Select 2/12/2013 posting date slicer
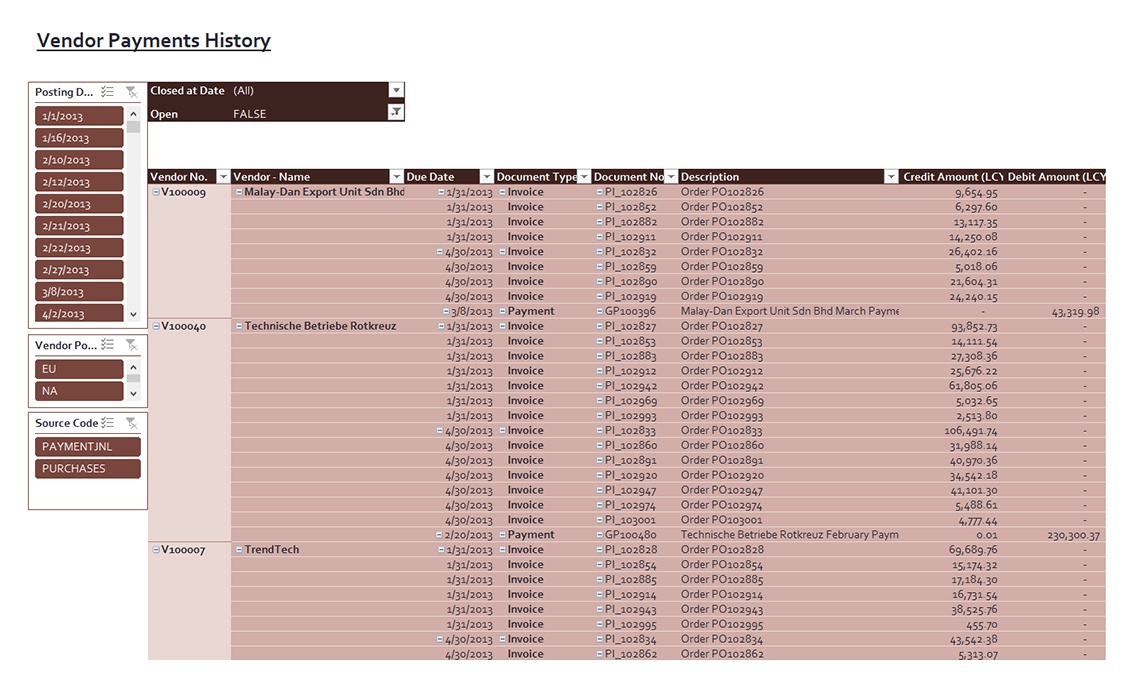This screenshot has height=687, width=1140. (x=79, y=182)
